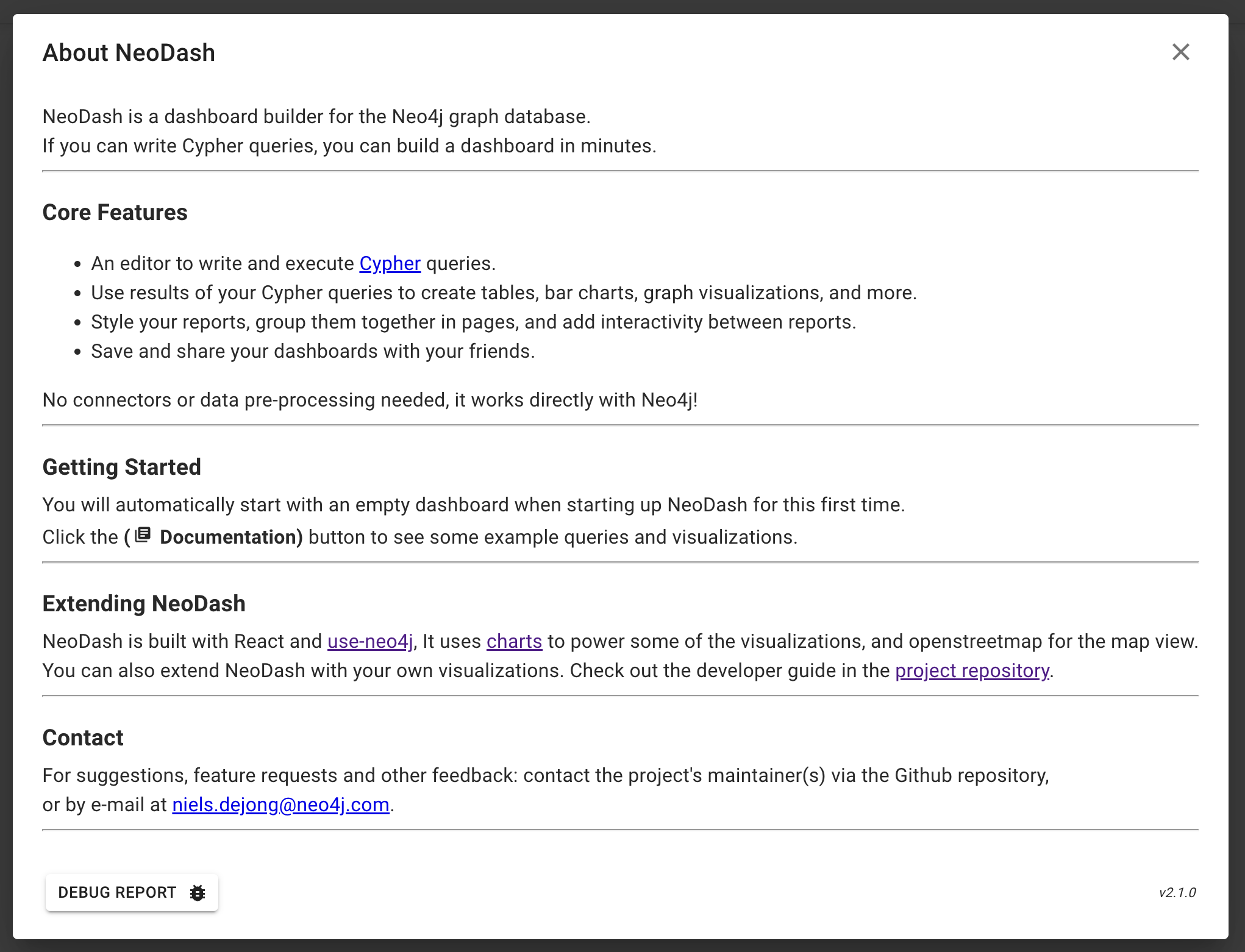
Task: Open the Cypher link
Action: pyautogui.click(x=390, y=263)
